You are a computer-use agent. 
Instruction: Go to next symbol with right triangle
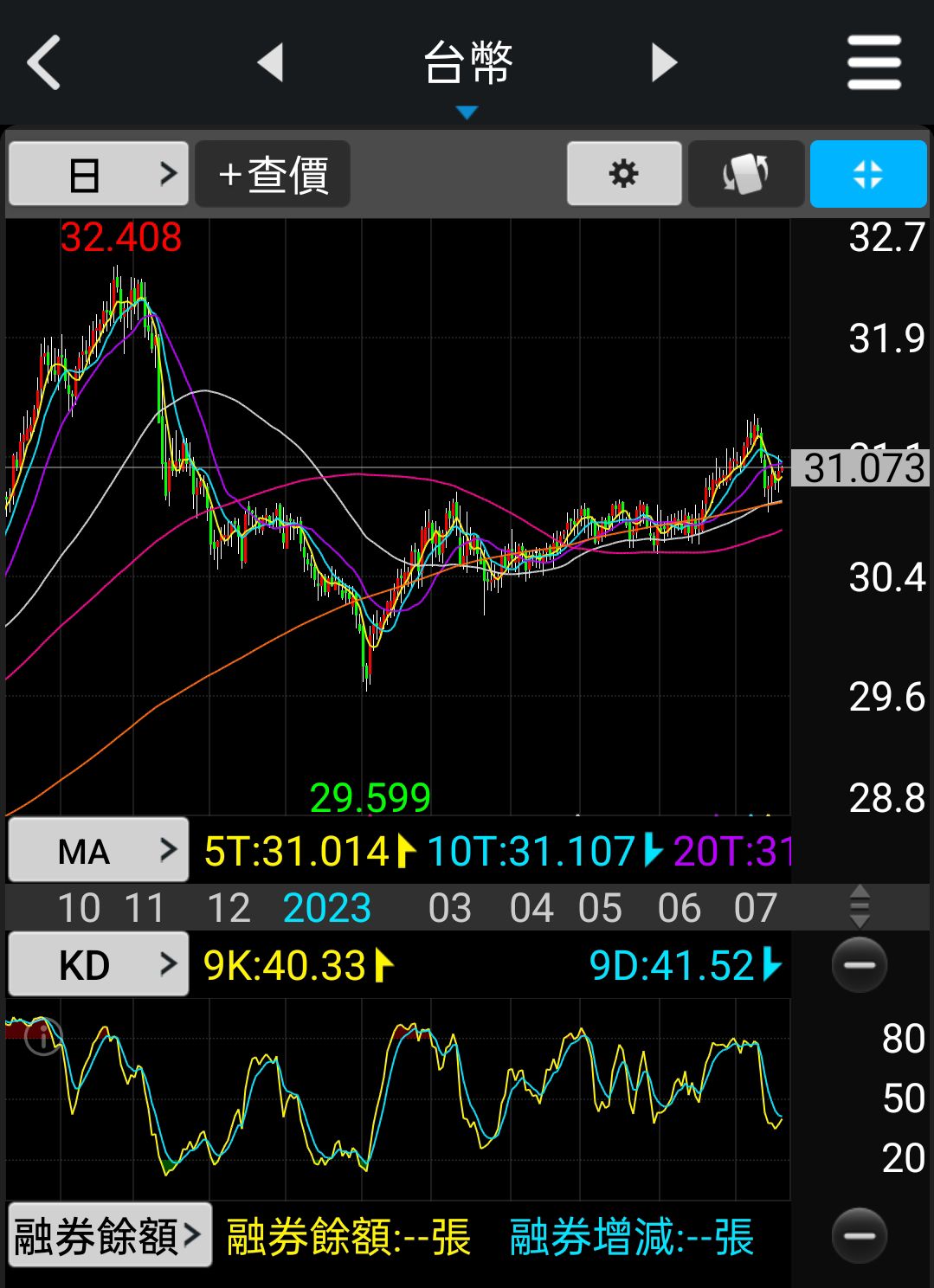pyautogui.click(x=663, y=62)
